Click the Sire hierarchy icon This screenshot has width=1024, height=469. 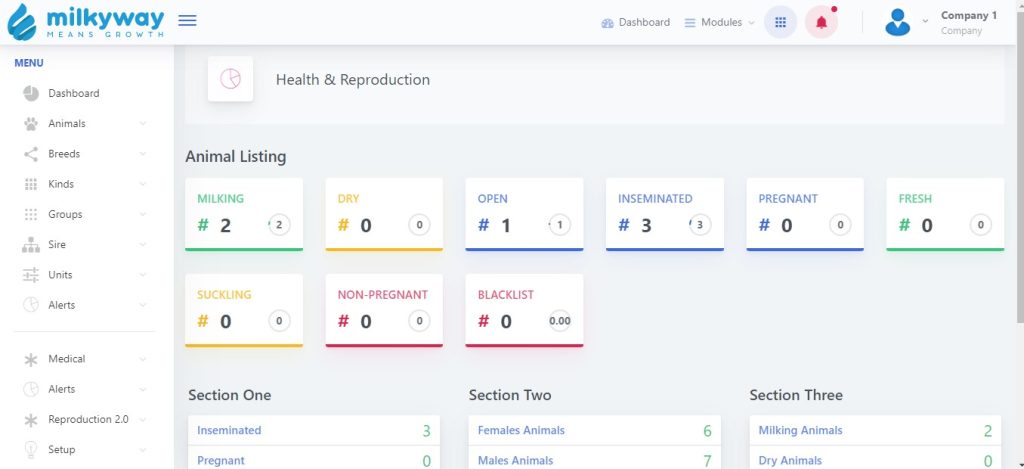(31, 245)
